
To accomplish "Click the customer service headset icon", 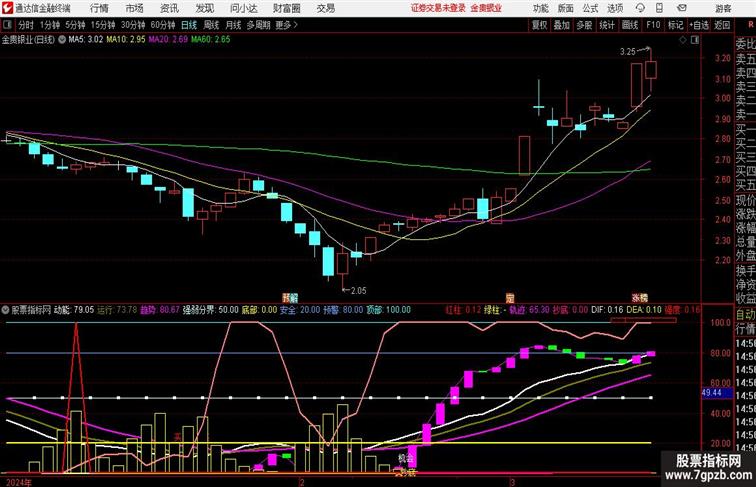I will [x=640, y=8].
